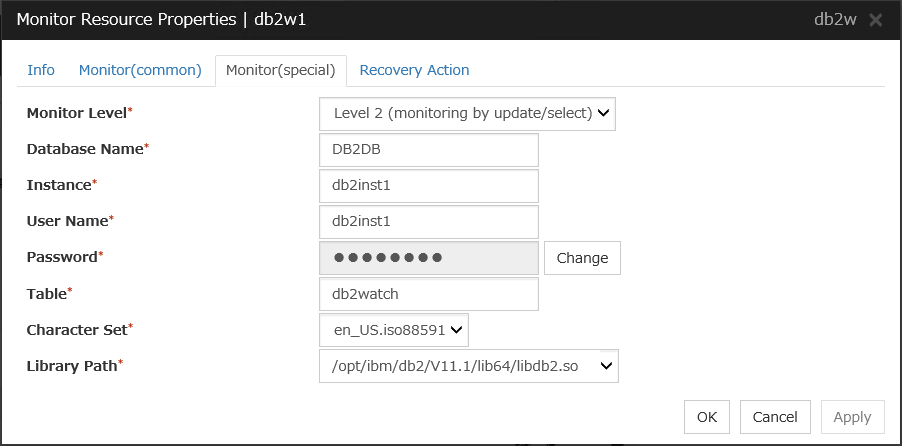Switch to the Monitor(common) tab

[140, 70]
